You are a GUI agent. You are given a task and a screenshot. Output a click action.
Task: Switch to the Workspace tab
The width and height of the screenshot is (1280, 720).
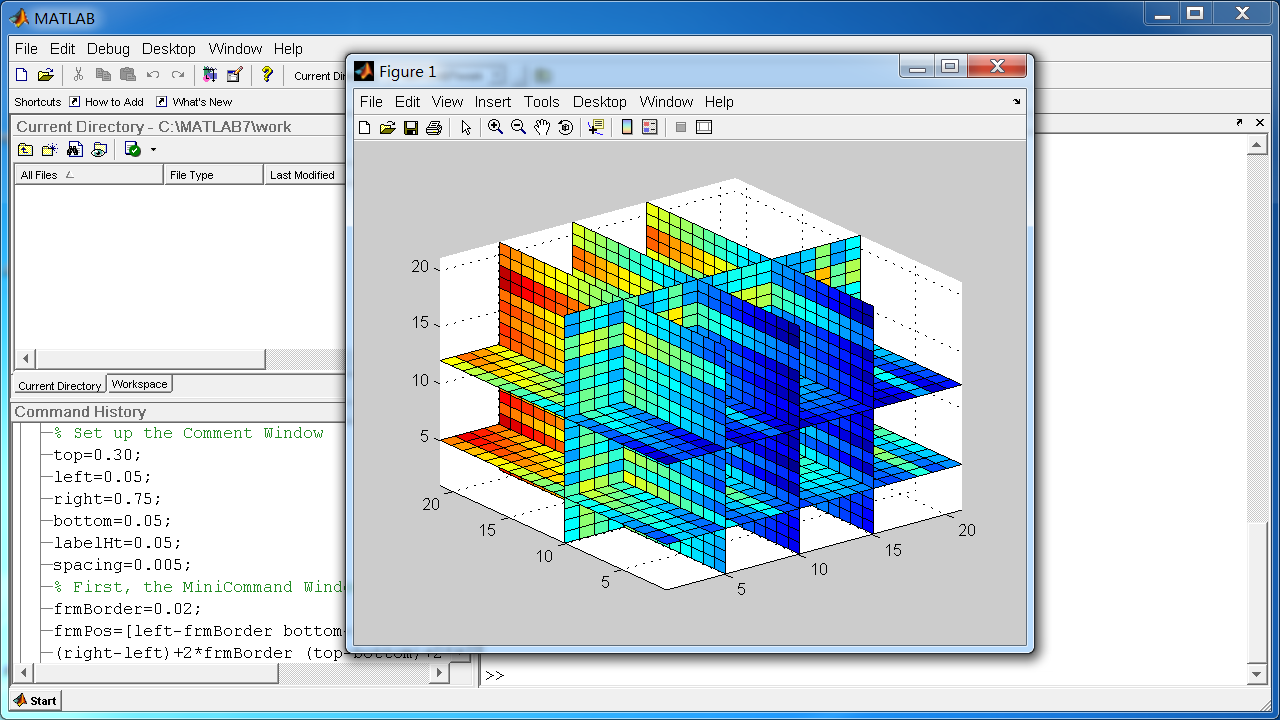[139, 384]
